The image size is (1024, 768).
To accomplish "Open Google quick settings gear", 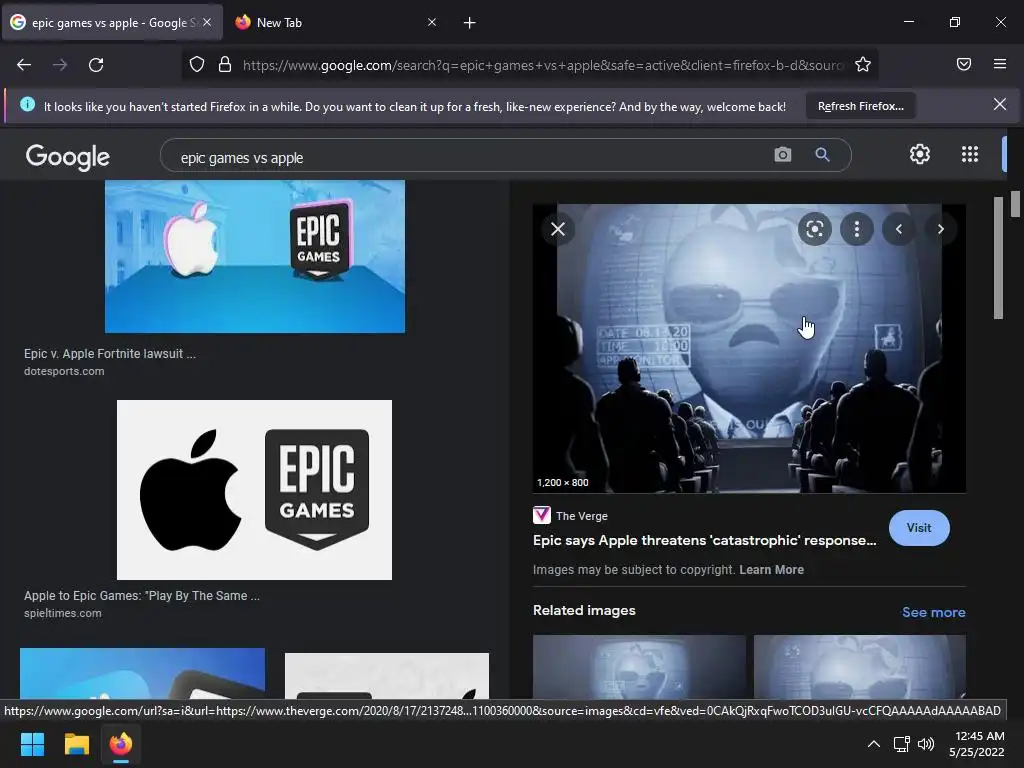I will point(920,154).
